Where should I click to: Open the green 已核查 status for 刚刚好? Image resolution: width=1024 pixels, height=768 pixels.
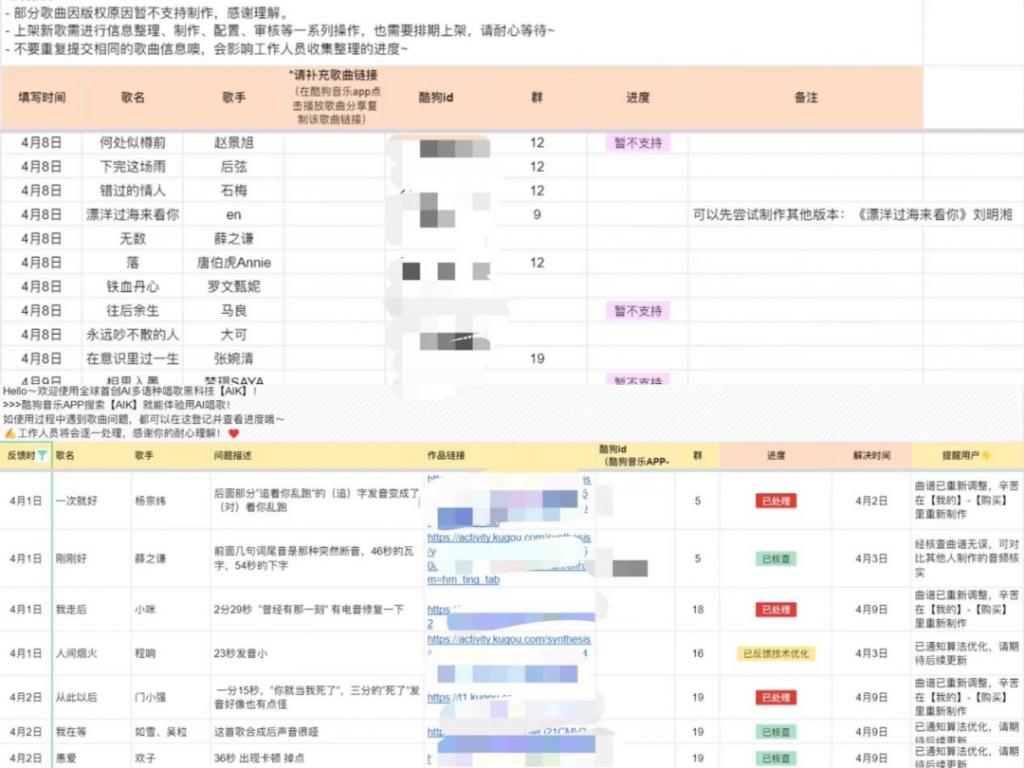coord(775,558)
